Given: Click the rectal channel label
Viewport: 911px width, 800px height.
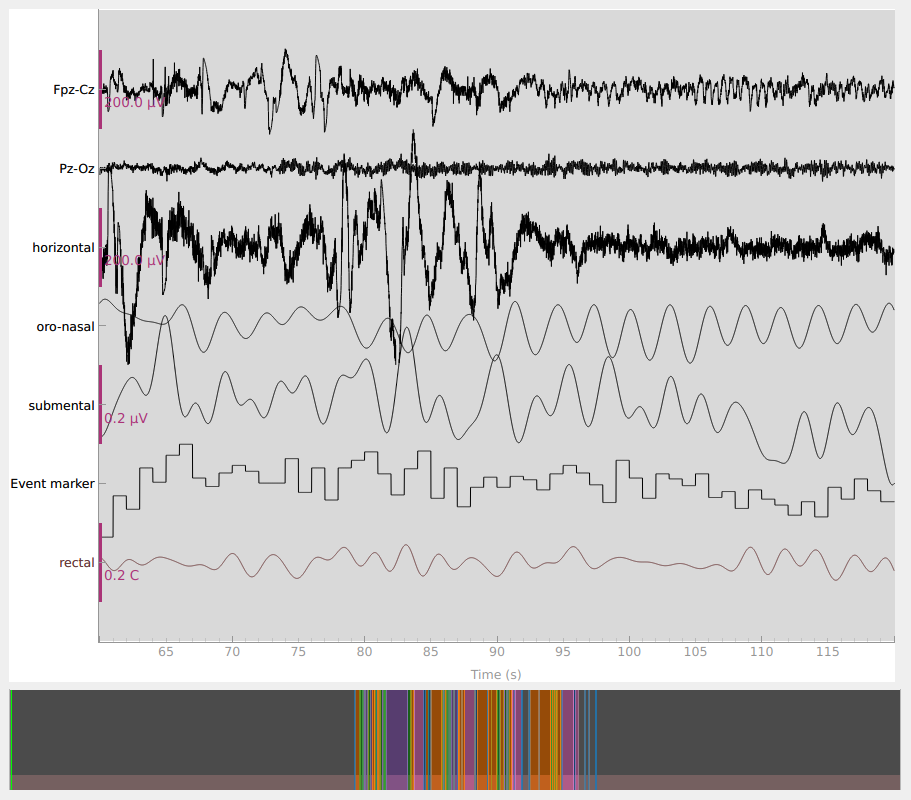Looking at the screenshot, I should pyautogui.click(x=76, y=563).
